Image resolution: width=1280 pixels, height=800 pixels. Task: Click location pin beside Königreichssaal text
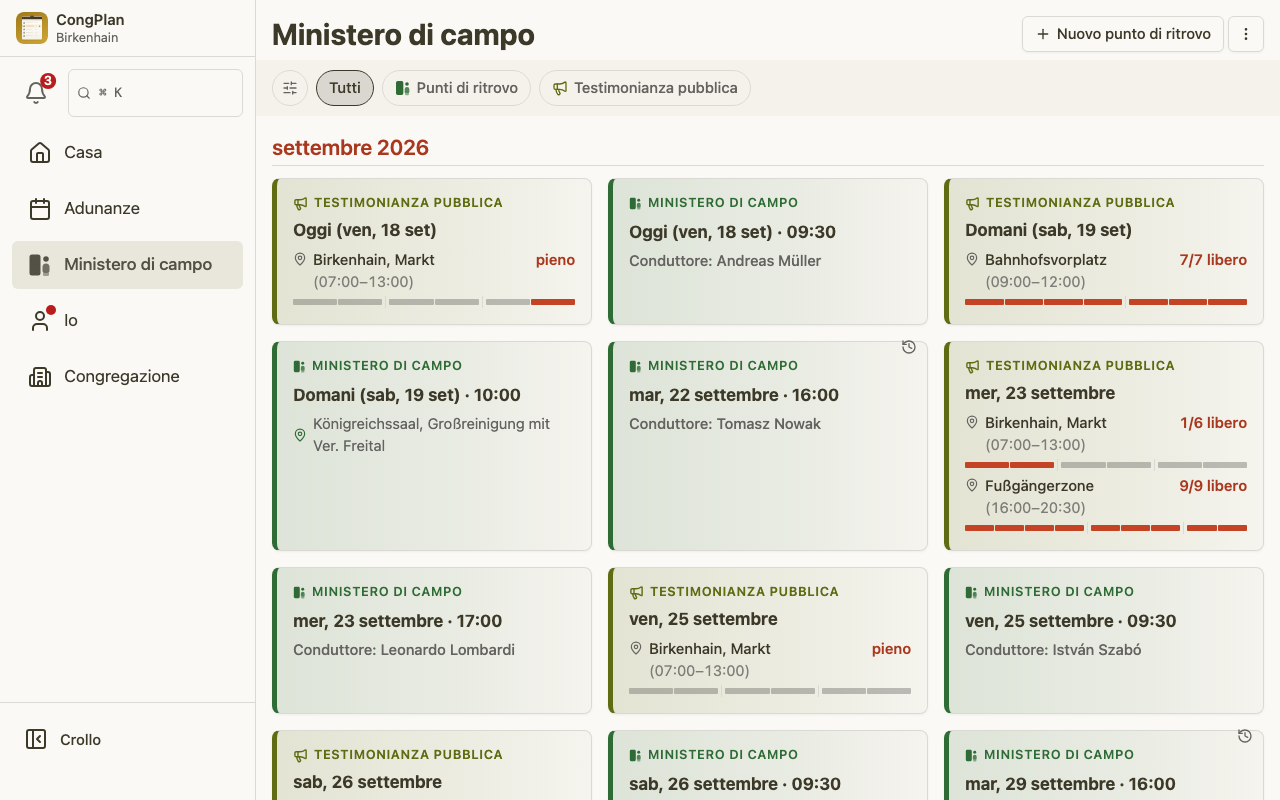(x=299, y=435)
